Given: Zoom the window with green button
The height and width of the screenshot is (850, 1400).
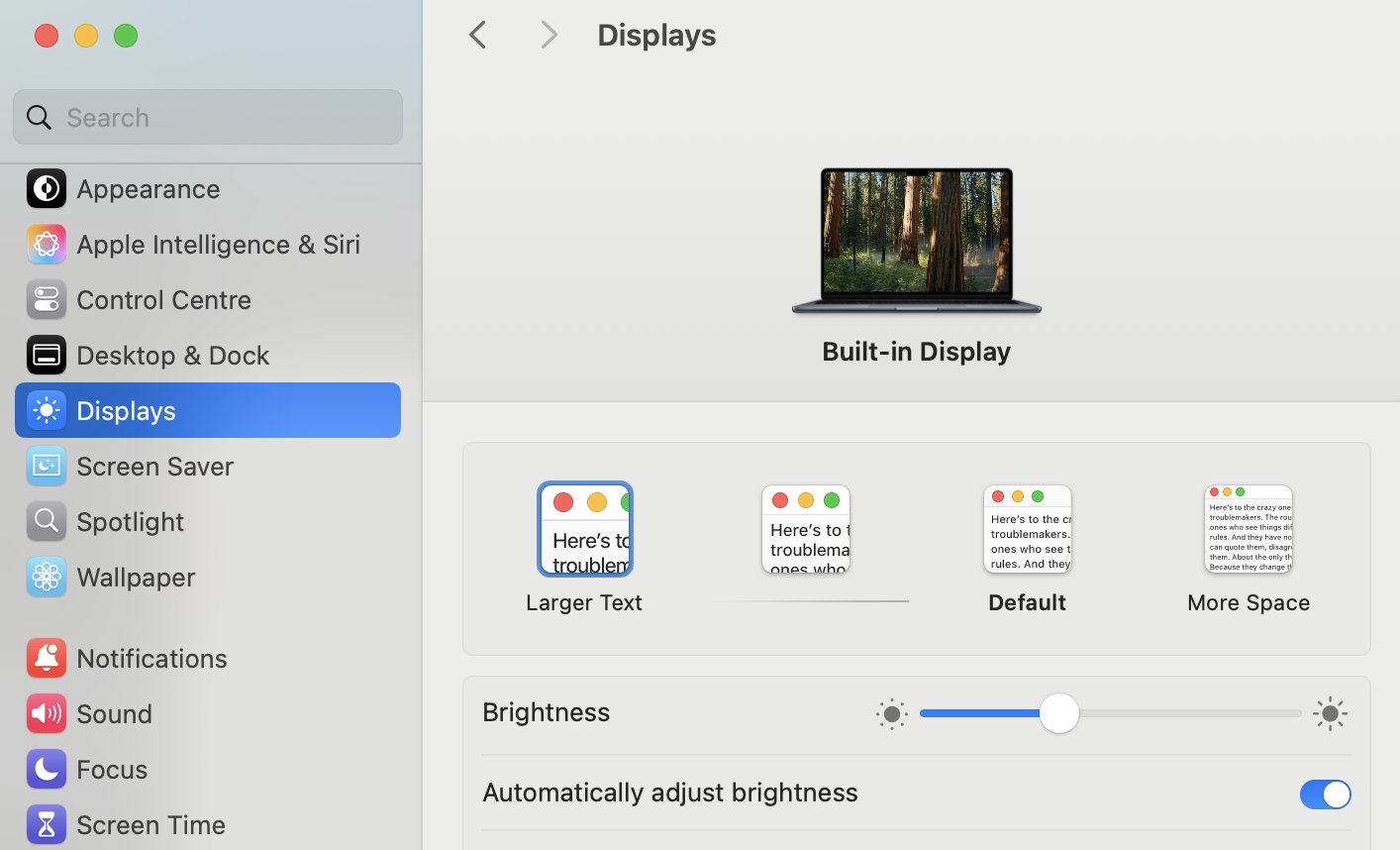Looking at the screenshot, I should tap(126, 36).
